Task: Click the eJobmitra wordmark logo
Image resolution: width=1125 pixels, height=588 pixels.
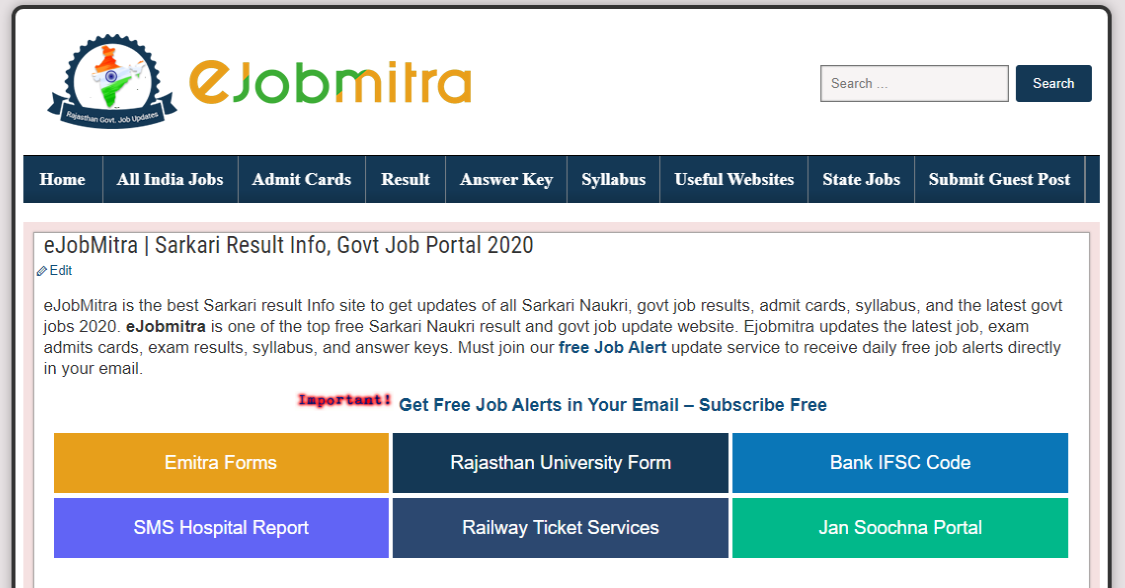Action: point(330,83)
